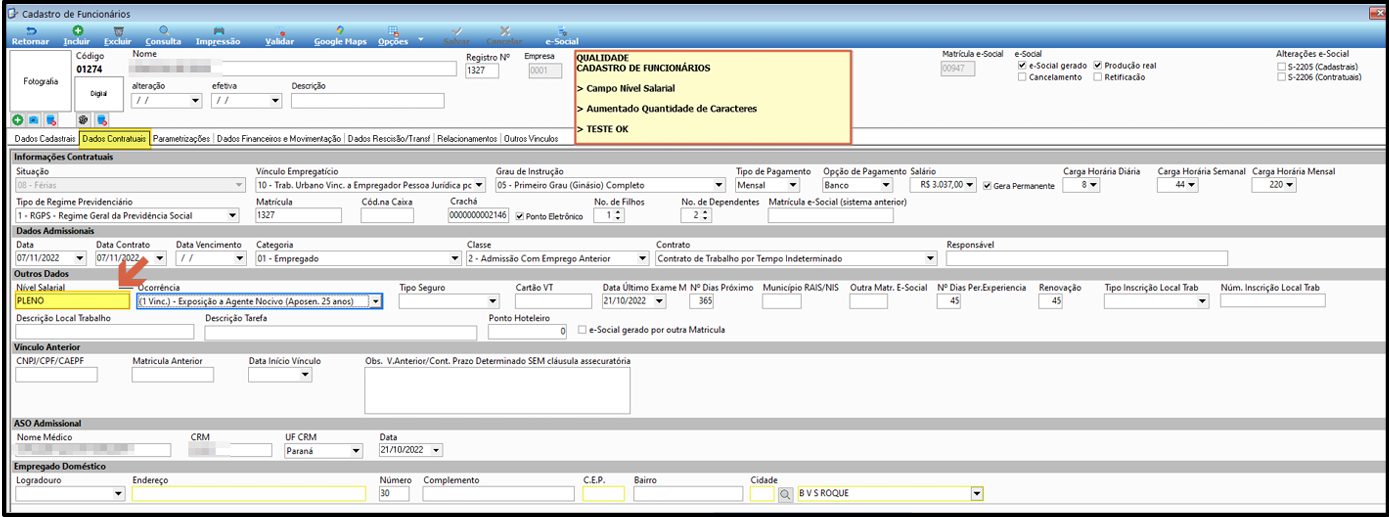Uncheck e-Social gerado checkbox

pyautogui.click(x=1021, y=65)
